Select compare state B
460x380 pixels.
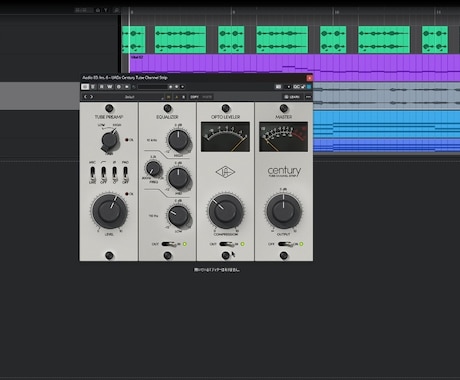tap(184, 97)
